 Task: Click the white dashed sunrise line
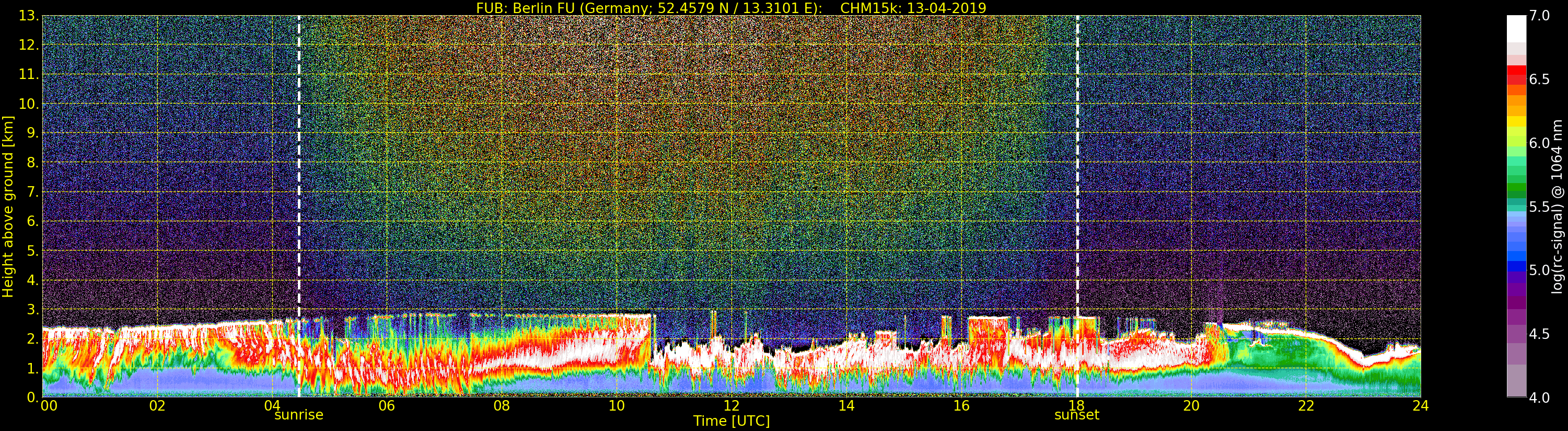tap(299, 183)
